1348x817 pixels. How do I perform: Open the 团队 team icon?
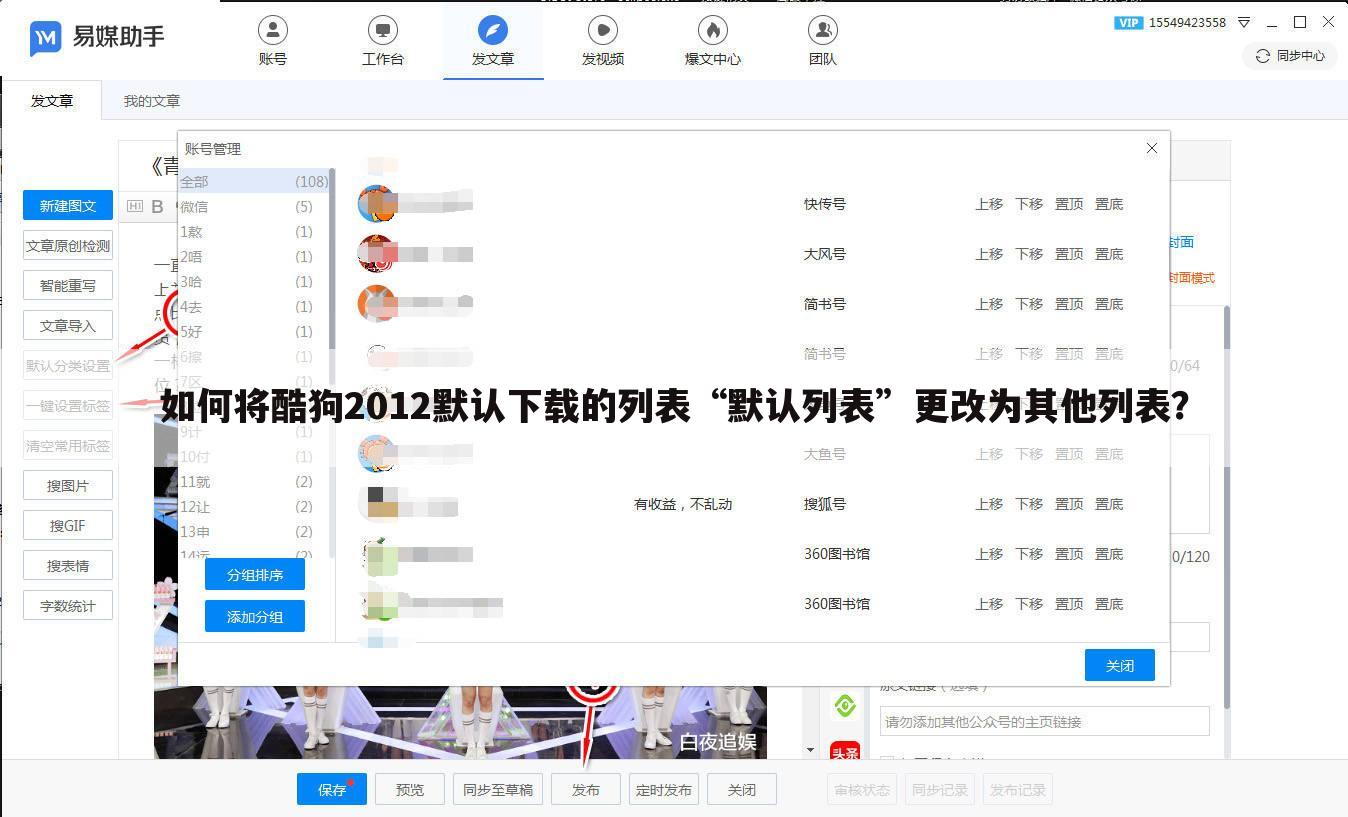point(822,30)
